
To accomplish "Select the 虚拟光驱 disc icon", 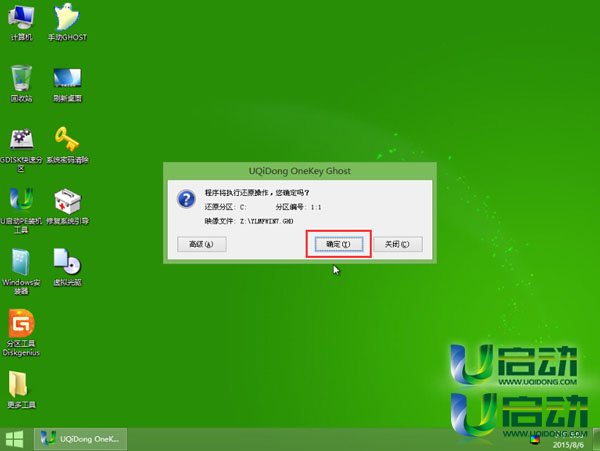I will 67,267.
